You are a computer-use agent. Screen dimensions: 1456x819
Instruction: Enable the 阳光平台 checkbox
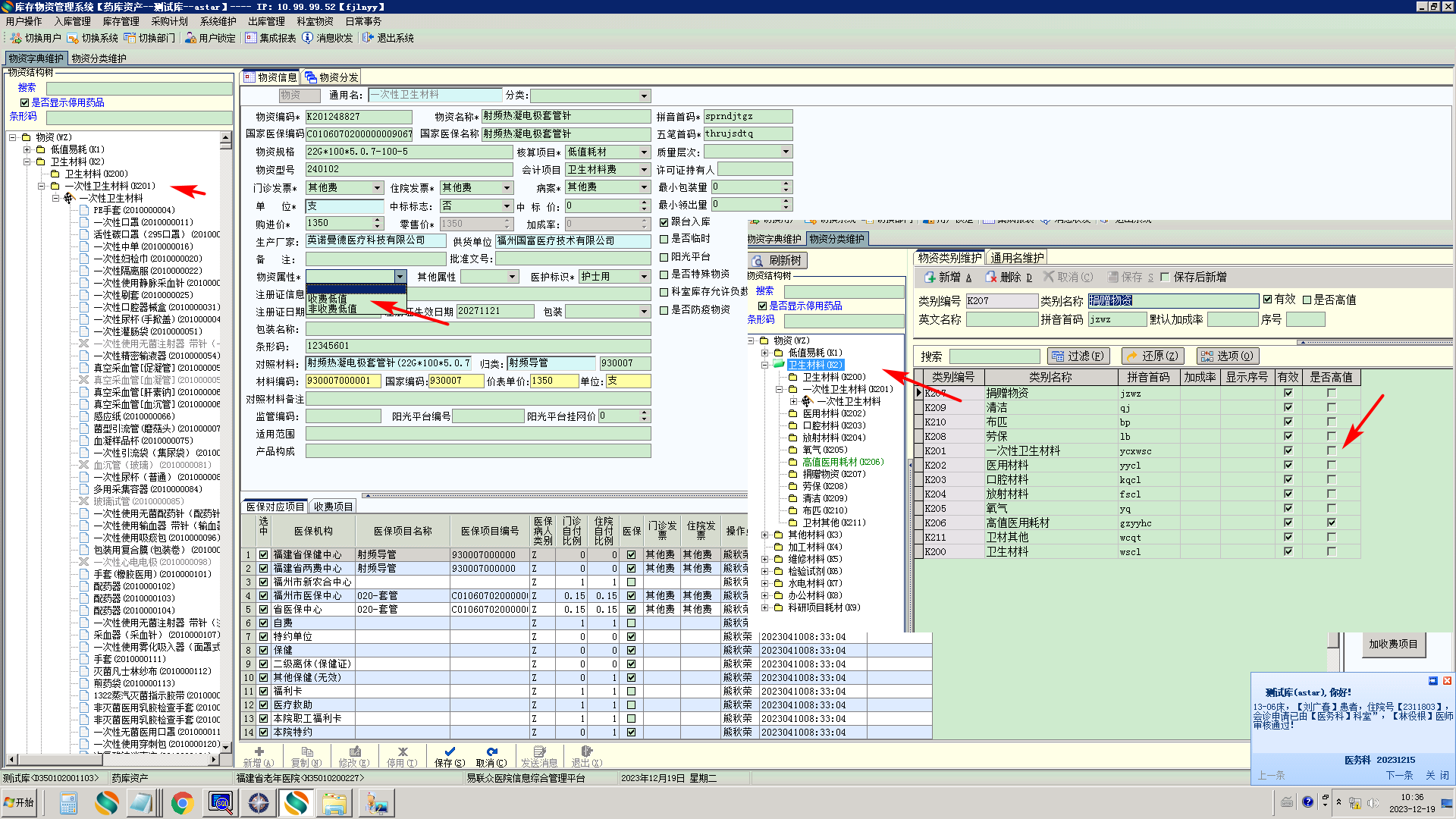click(664, 257)
